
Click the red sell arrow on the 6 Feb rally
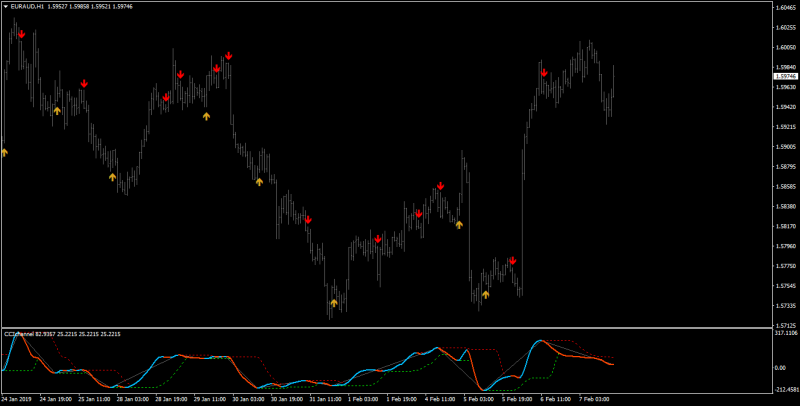click(544, 72)
